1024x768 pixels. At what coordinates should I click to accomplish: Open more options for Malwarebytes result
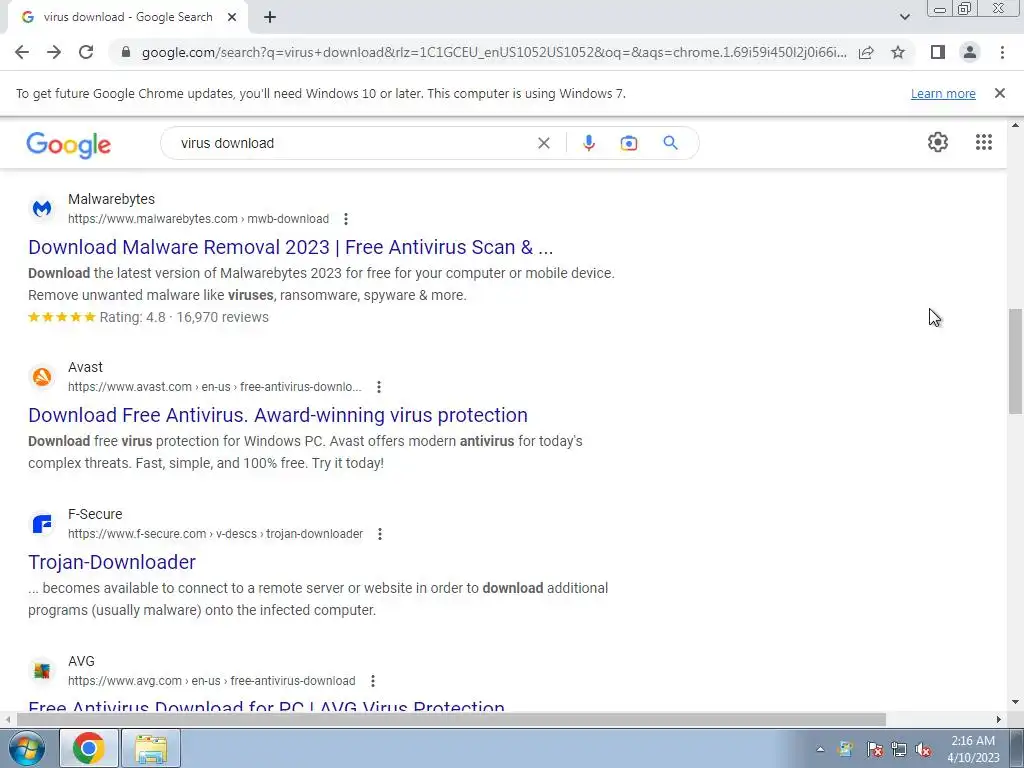tap(345, 219)
